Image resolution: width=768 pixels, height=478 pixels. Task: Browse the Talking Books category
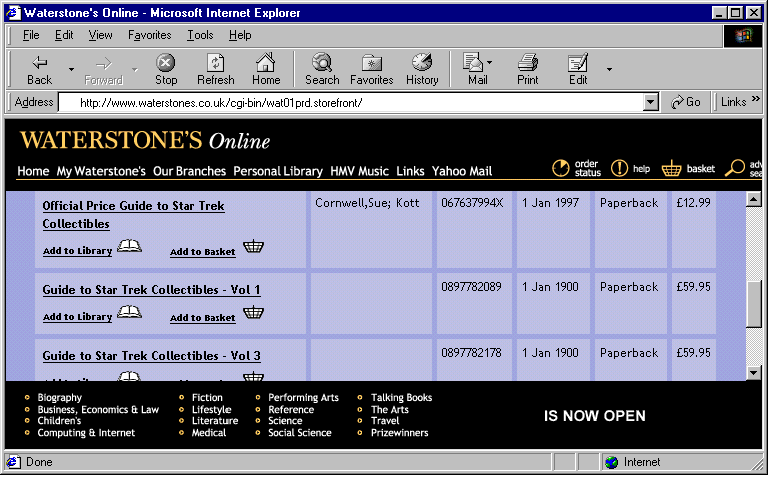click(402, 398)
